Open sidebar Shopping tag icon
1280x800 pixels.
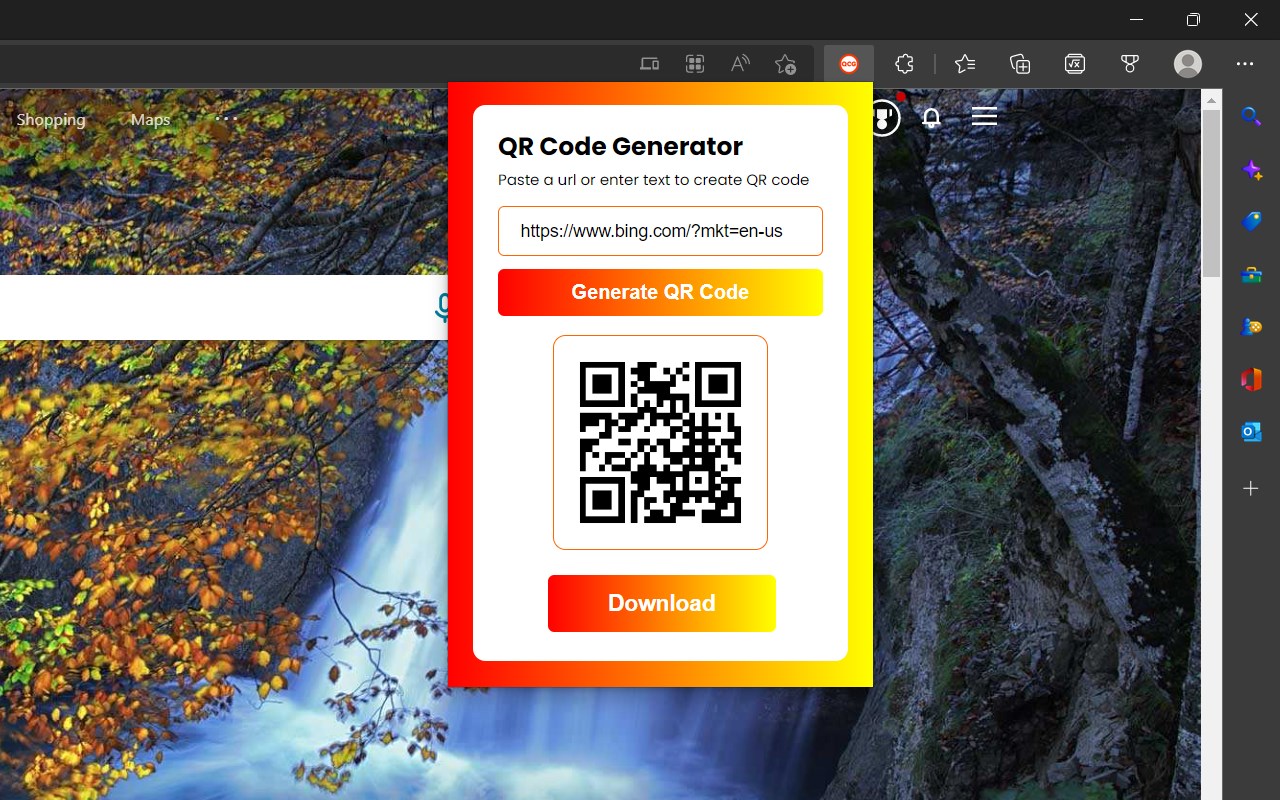pos(1251,221)
